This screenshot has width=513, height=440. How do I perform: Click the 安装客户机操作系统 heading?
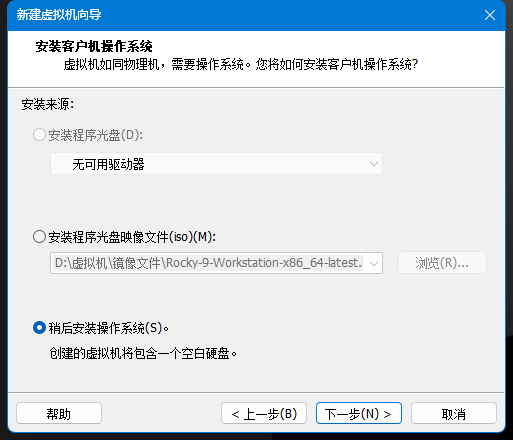[94, 46]
